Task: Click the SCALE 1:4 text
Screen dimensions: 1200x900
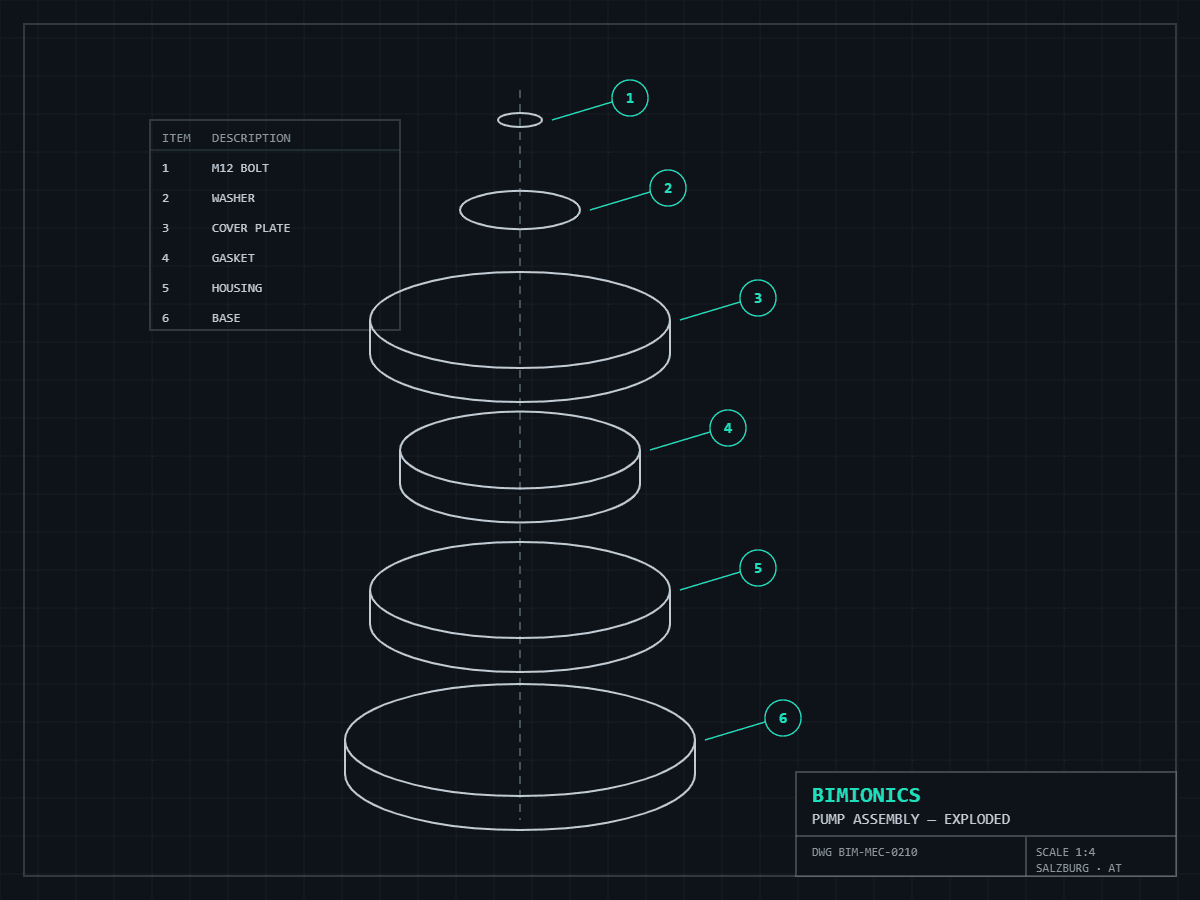Action: click(x=1065, y=853)
